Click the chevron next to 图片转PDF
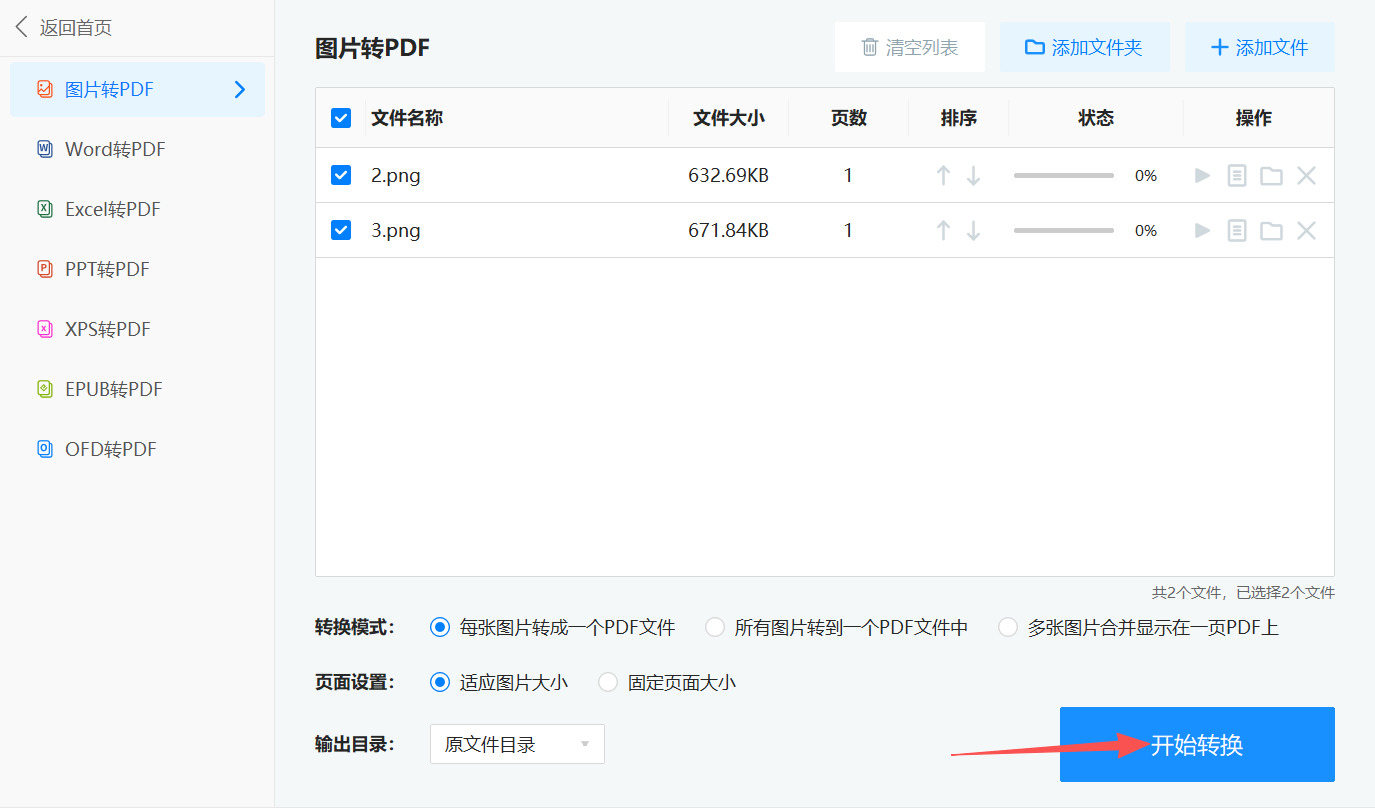The image size is (1375, 808). pyautogui.click(x=239, y=89)
